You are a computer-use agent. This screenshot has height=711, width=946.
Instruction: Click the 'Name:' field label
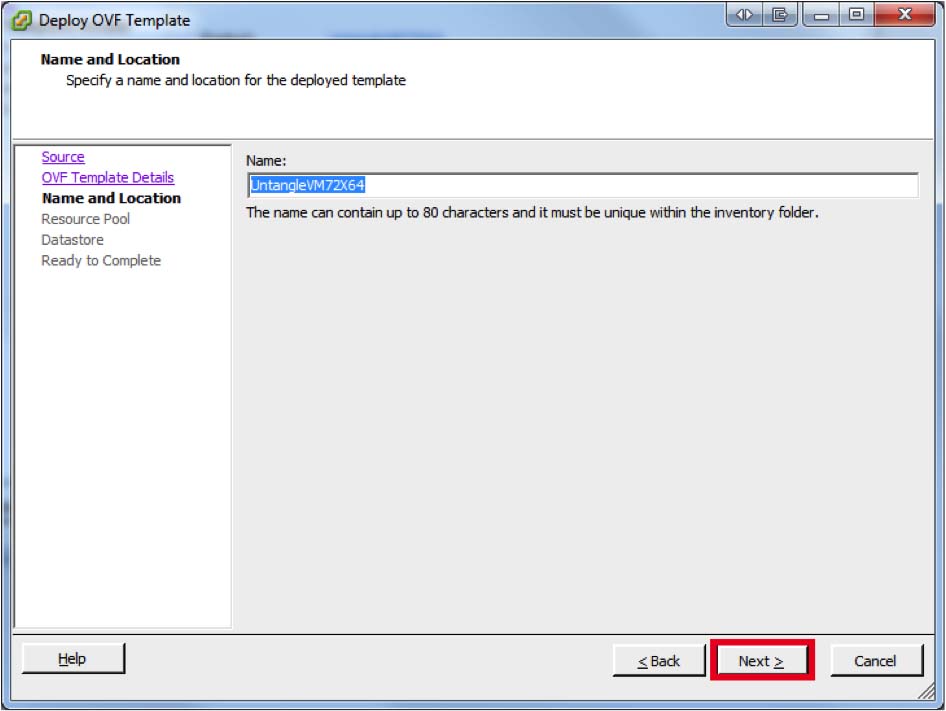coord(266,161)
